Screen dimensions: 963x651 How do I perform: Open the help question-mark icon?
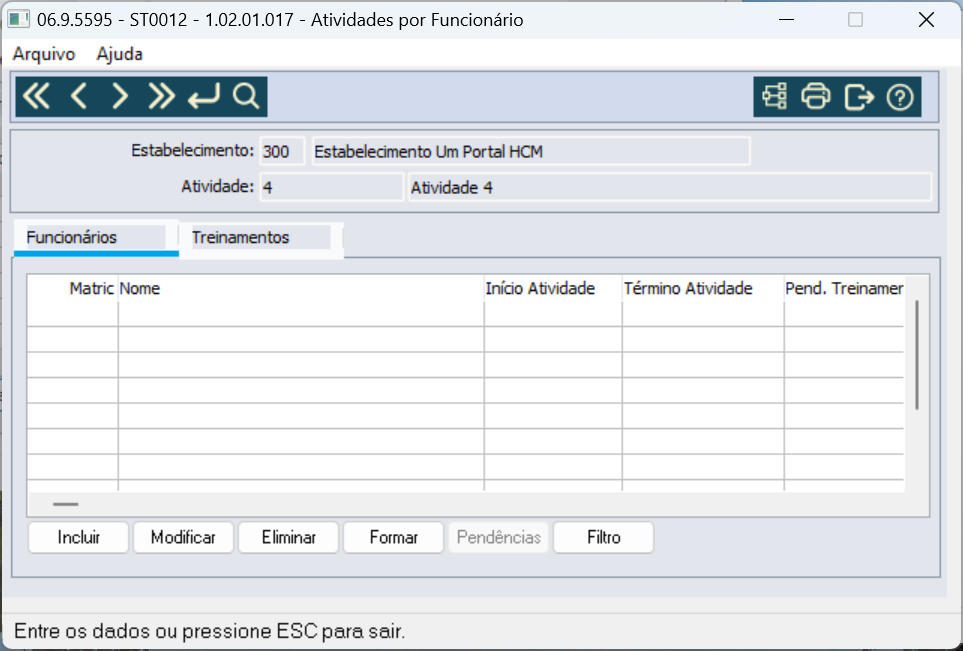click(900, 97)
